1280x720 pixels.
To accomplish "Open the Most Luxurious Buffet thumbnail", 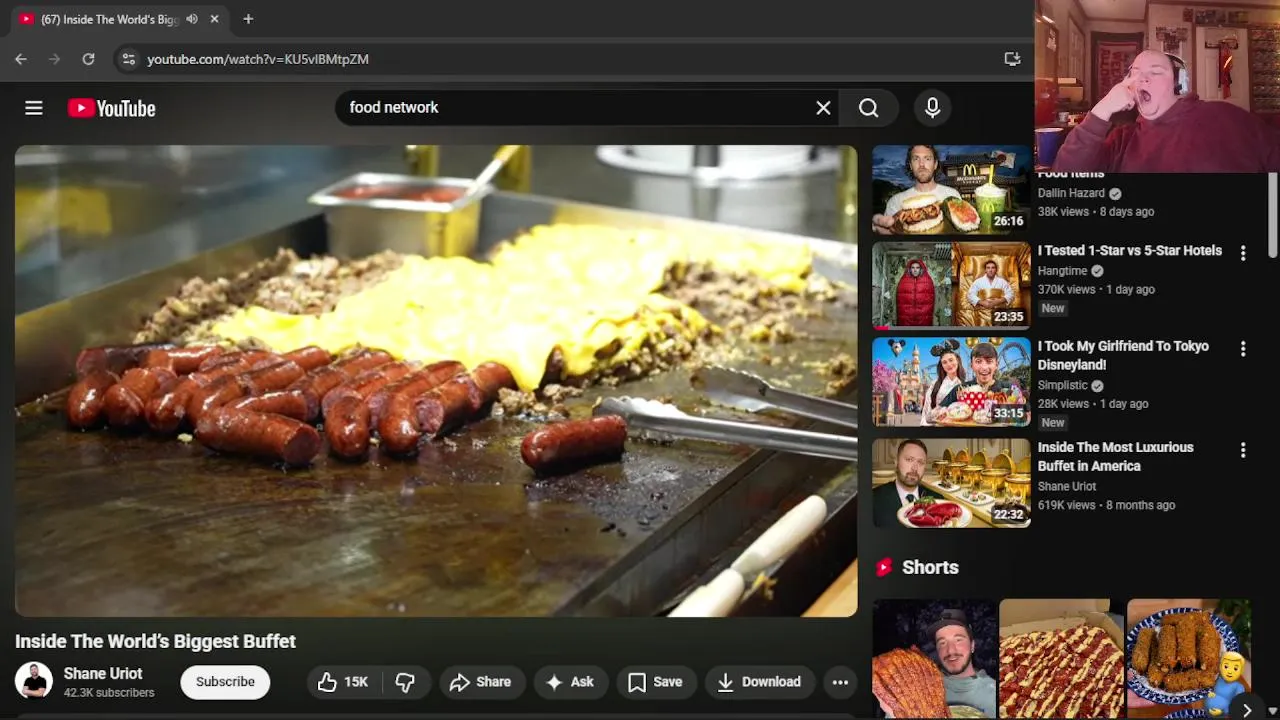I will pyautogui.click(x=951, y=483).
